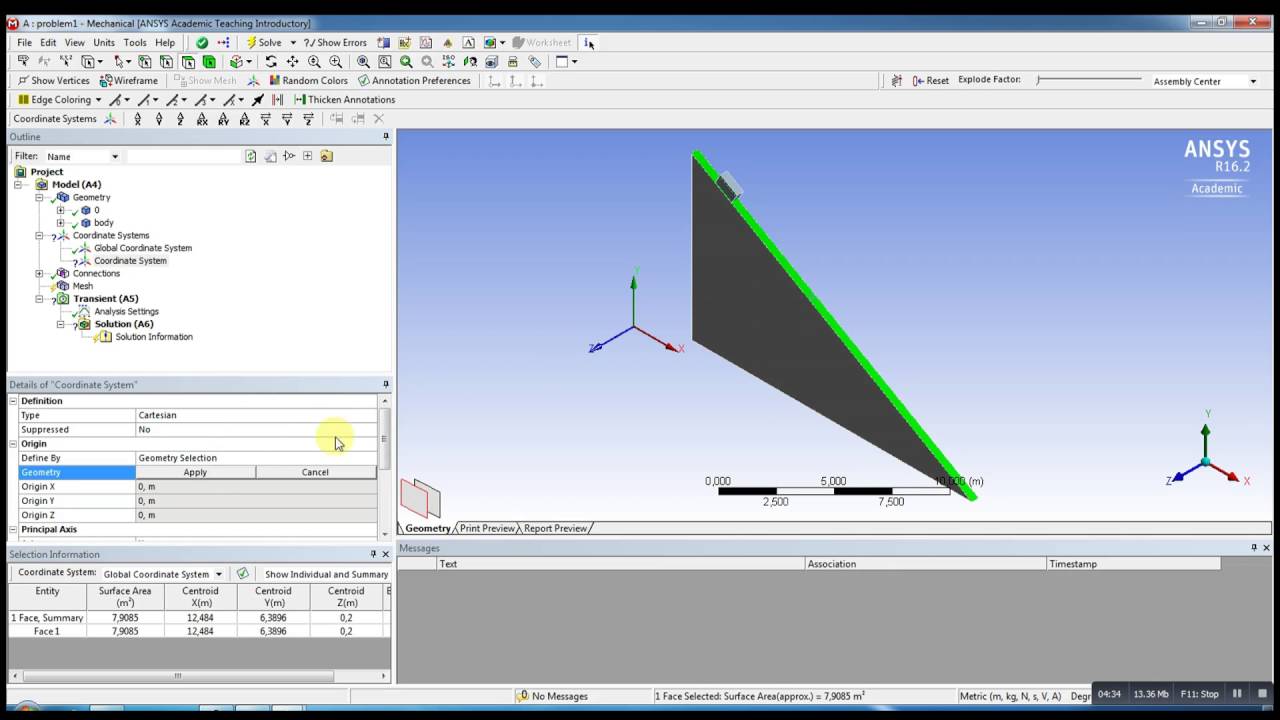
Task: Activate the Zoom tool icon
Action: [x=314, y=62]
